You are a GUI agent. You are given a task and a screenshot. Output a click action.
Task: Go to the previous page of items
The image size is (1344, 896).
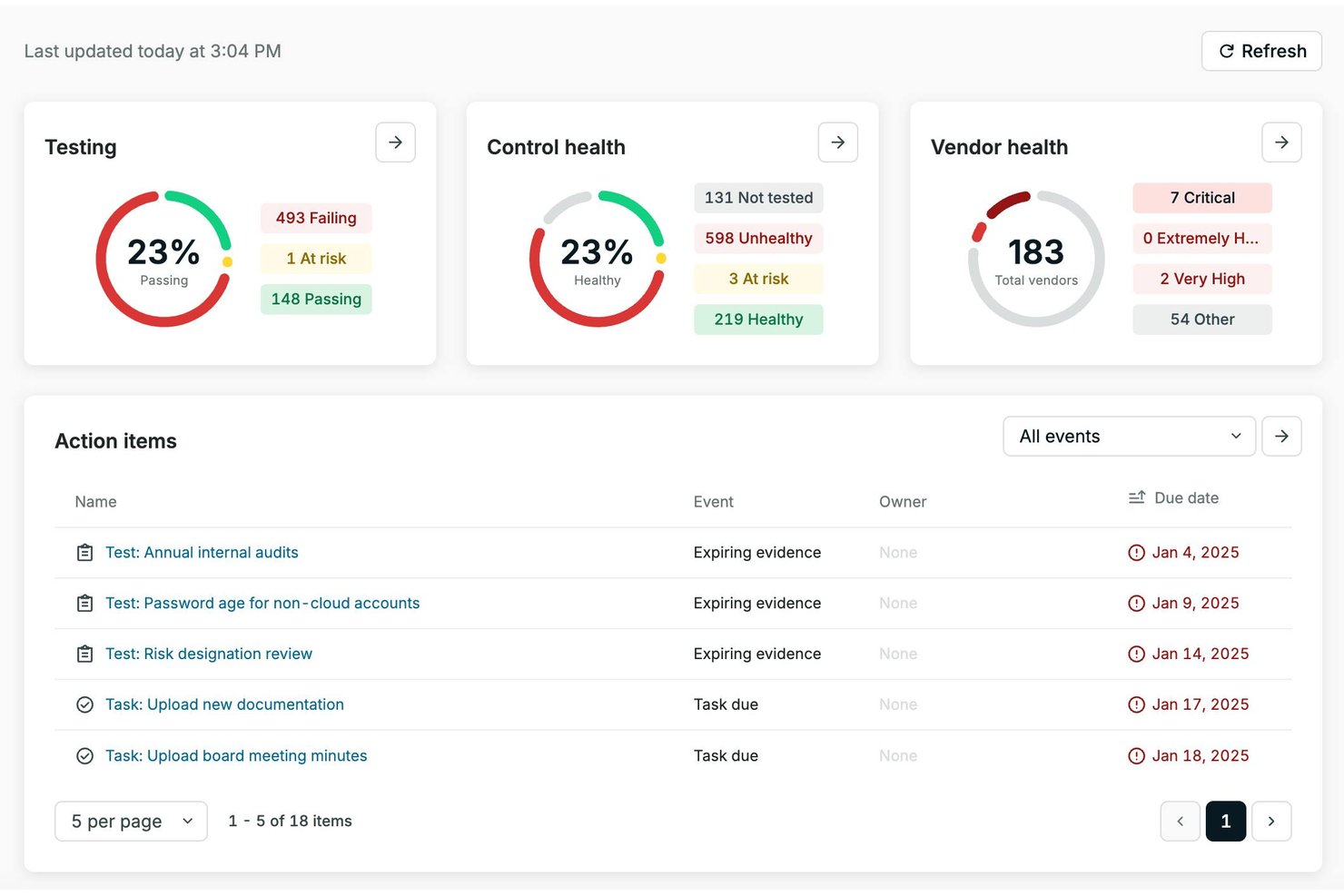point(1181,822)
